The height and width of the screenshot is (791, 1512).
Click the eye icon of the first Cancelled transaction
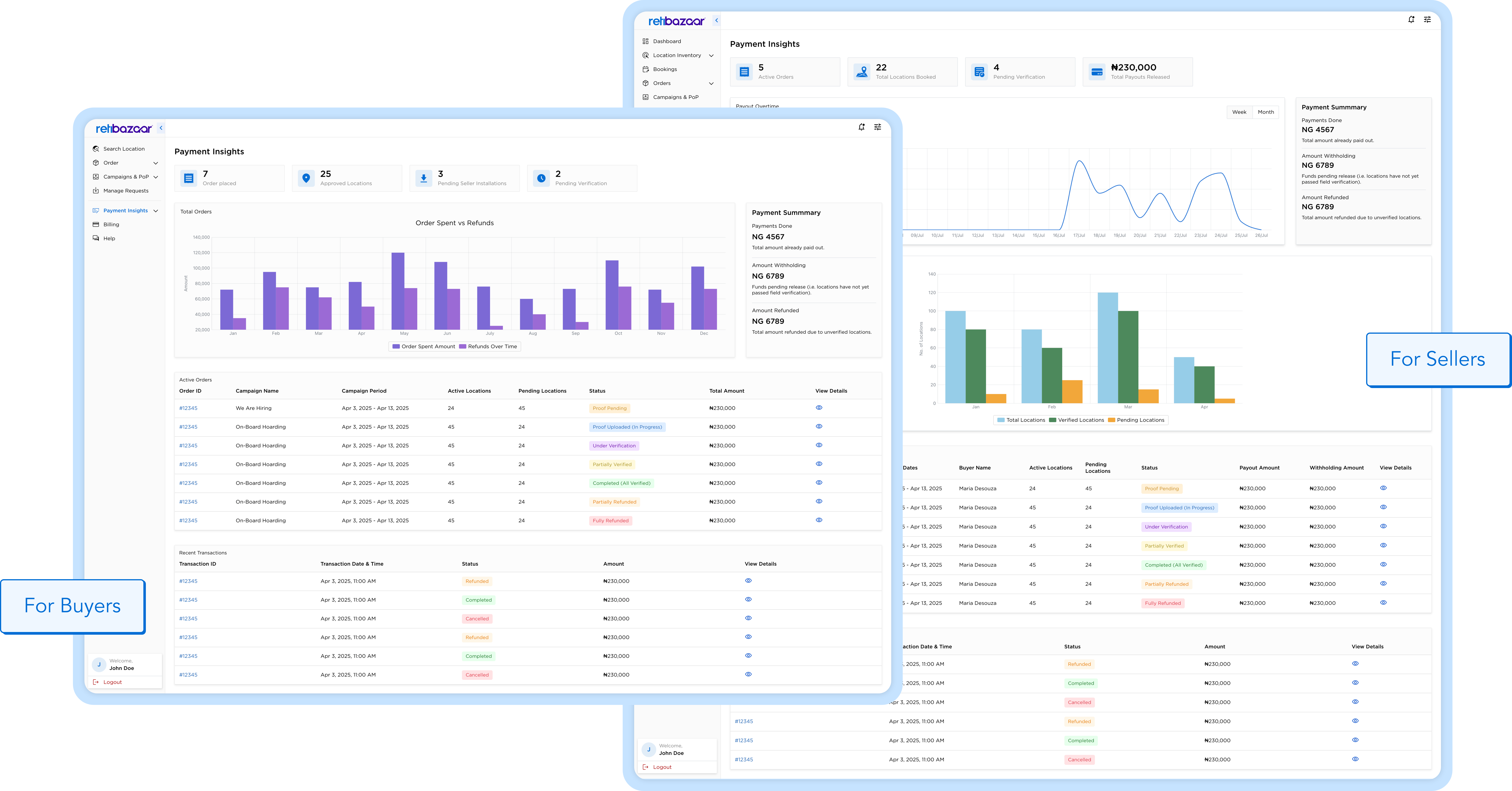coord(748,618)
